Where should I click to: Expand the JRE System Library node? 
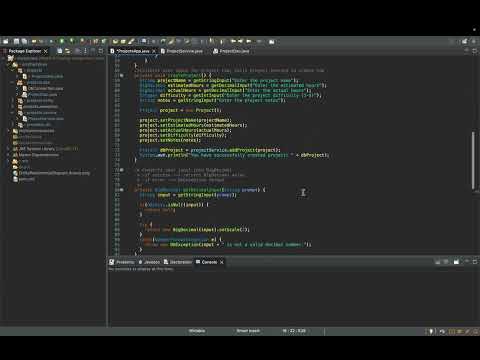tap(9, 149)
